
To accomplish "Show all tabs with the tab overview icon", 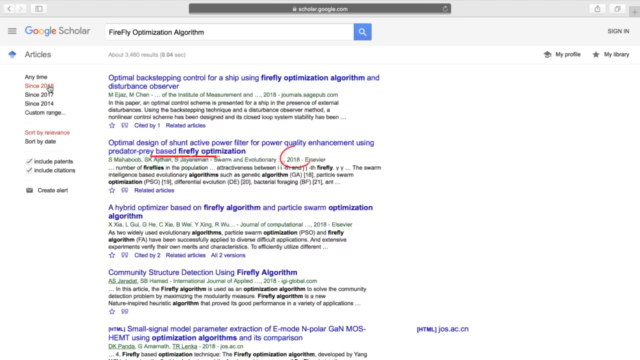I will pos(617,9).
